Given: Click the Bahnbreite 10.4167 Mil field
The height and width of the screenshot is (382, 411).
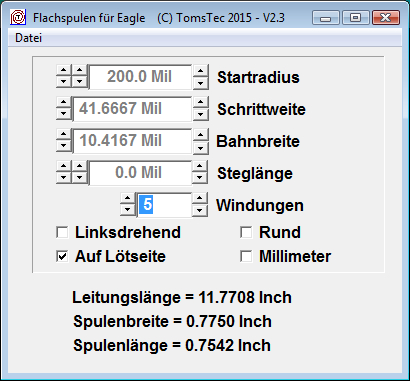Looking at the screenshot, I should point(132,141).
